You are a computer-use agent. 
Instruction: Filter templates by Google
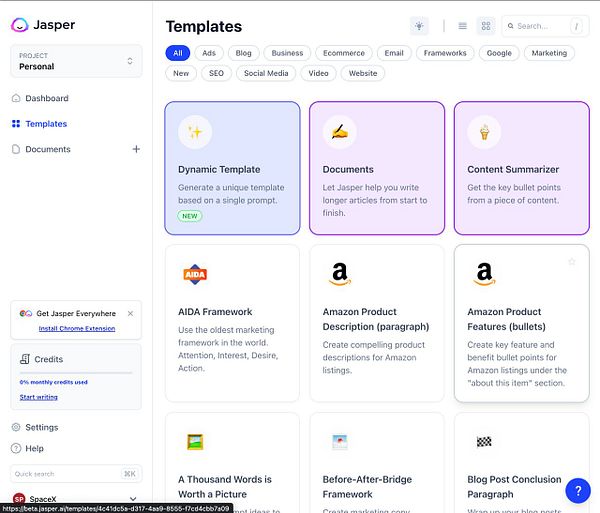point(499,53)
